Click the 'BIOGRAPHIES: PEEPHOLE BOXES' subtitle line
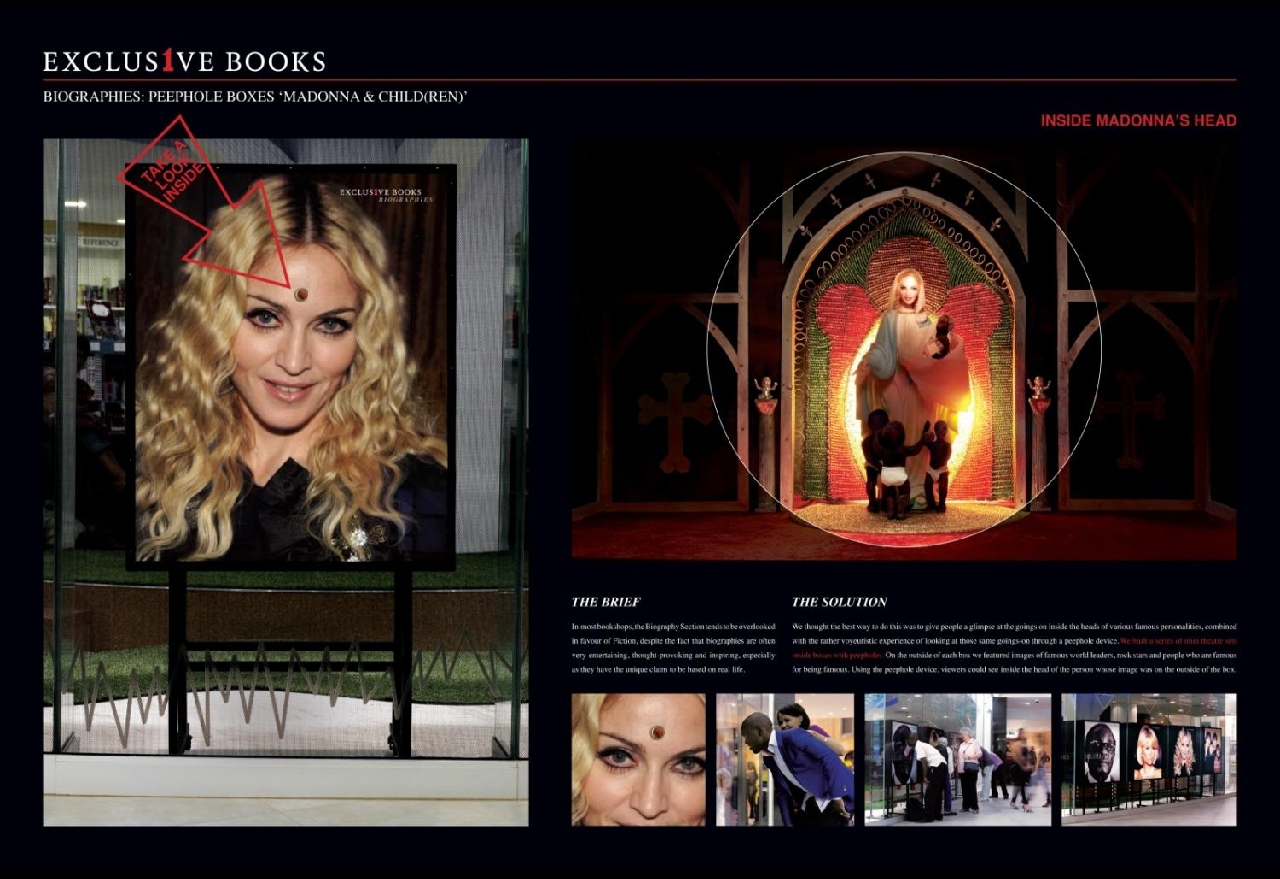The width and height of the screenshot is (1280, 879). coord(256,97)
